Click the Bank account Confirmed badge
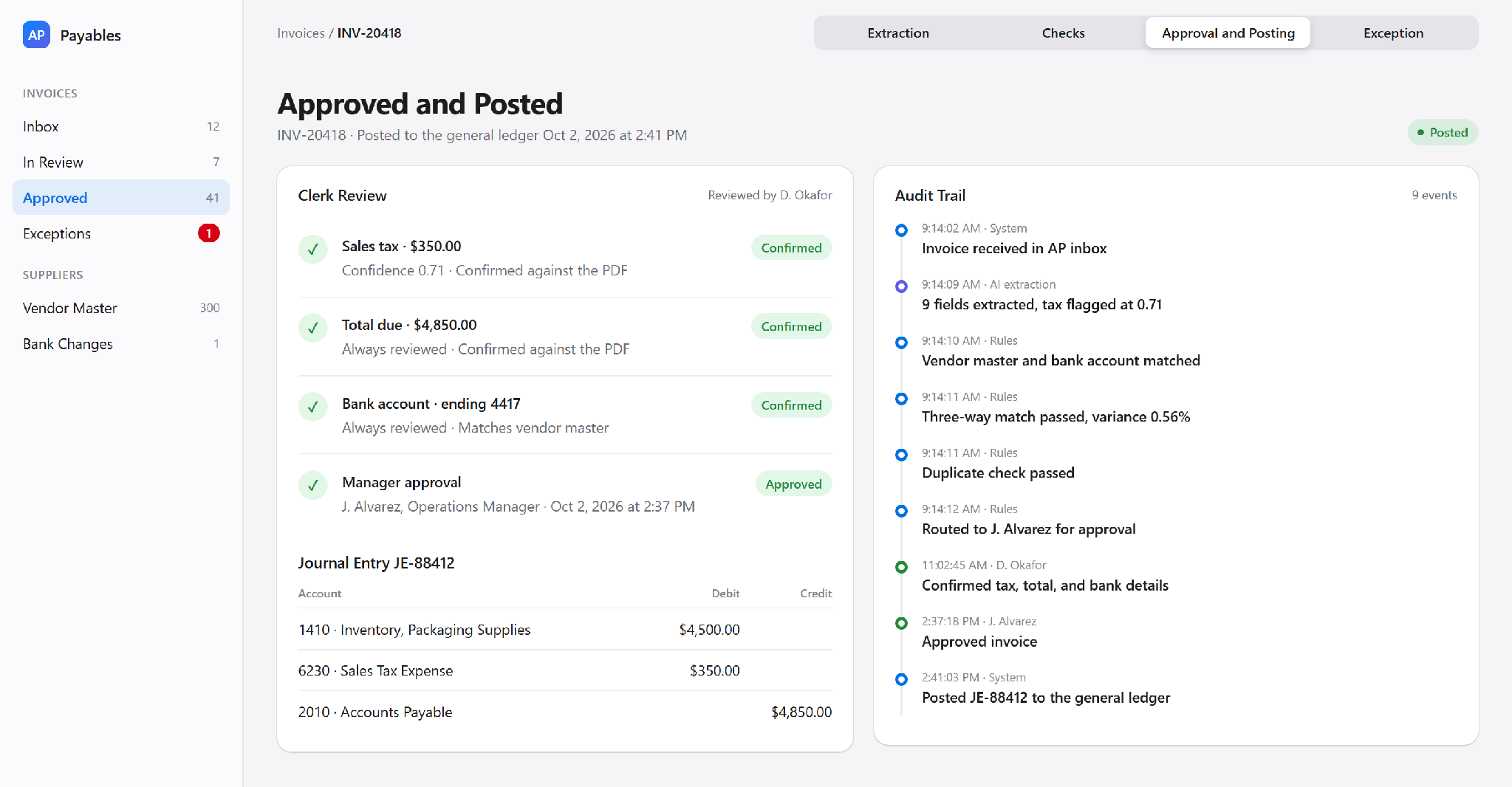Viewport: 1512px width, 787px height. coord(791,405)
